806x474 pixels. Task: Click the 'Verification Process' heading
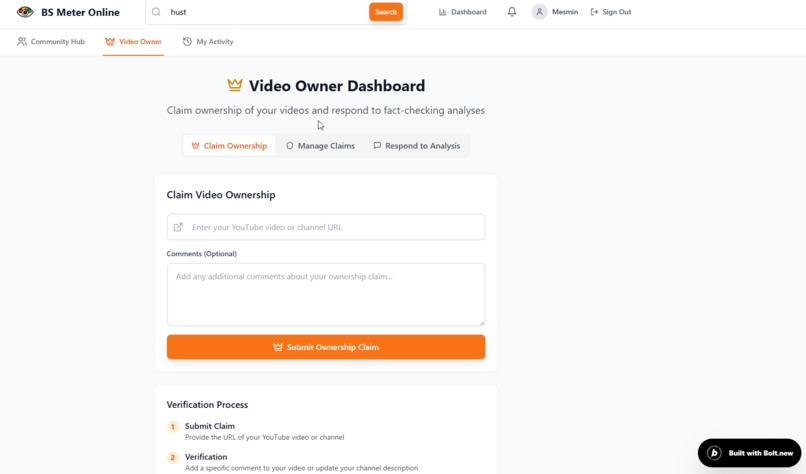pos(207,405)
